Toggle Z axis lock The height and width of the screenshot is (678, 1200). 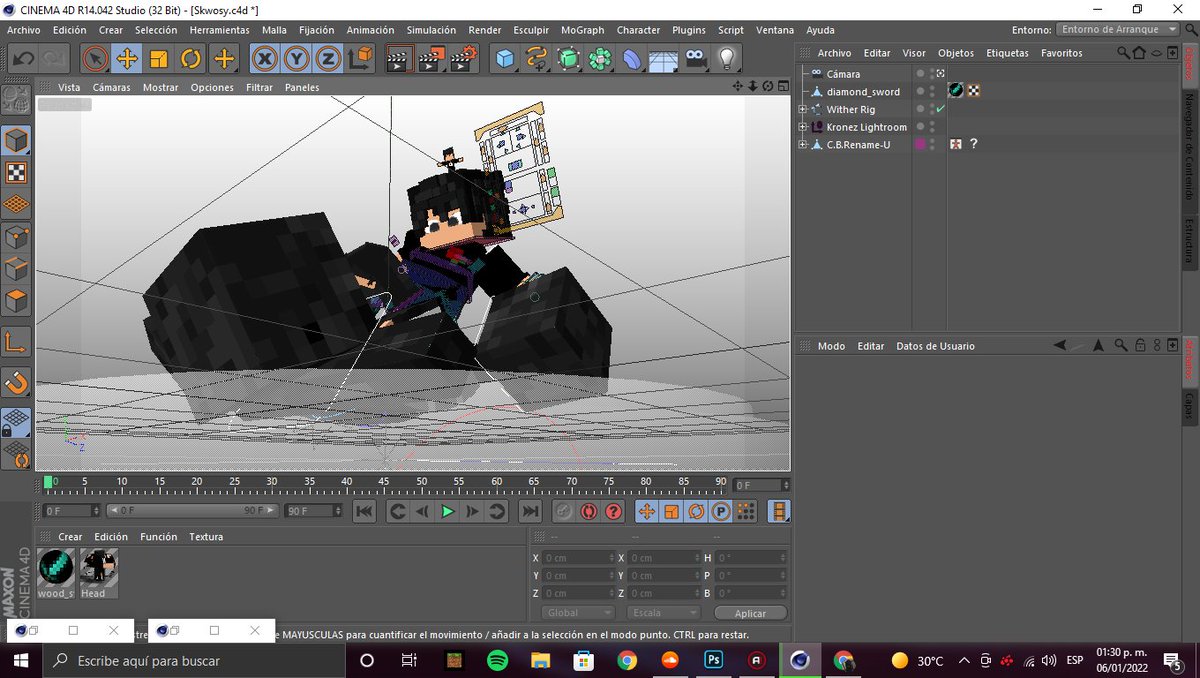328,59
